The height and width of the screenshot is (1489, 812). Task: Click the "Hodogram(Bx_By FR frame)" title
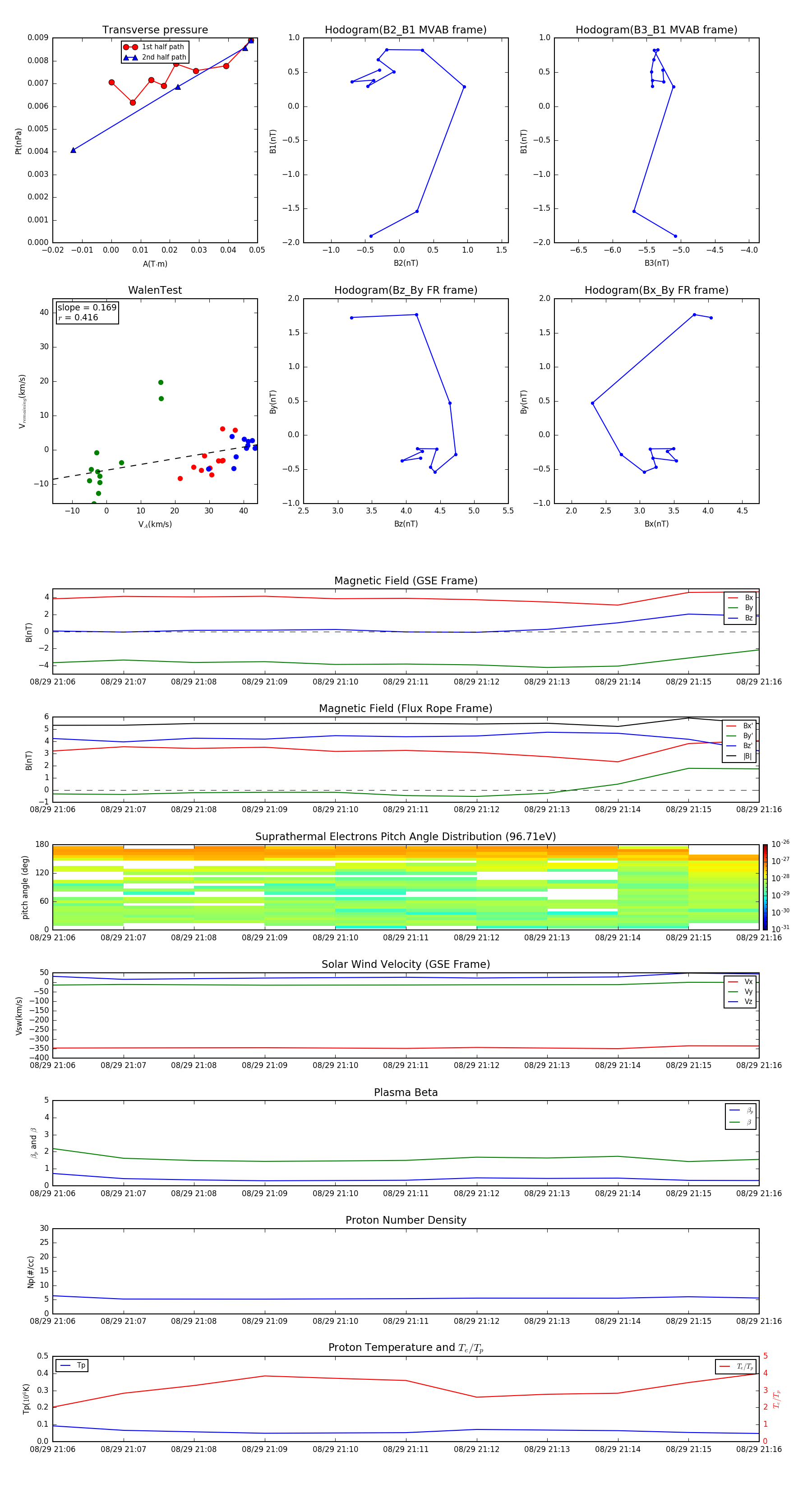click(x=656, y=290)
